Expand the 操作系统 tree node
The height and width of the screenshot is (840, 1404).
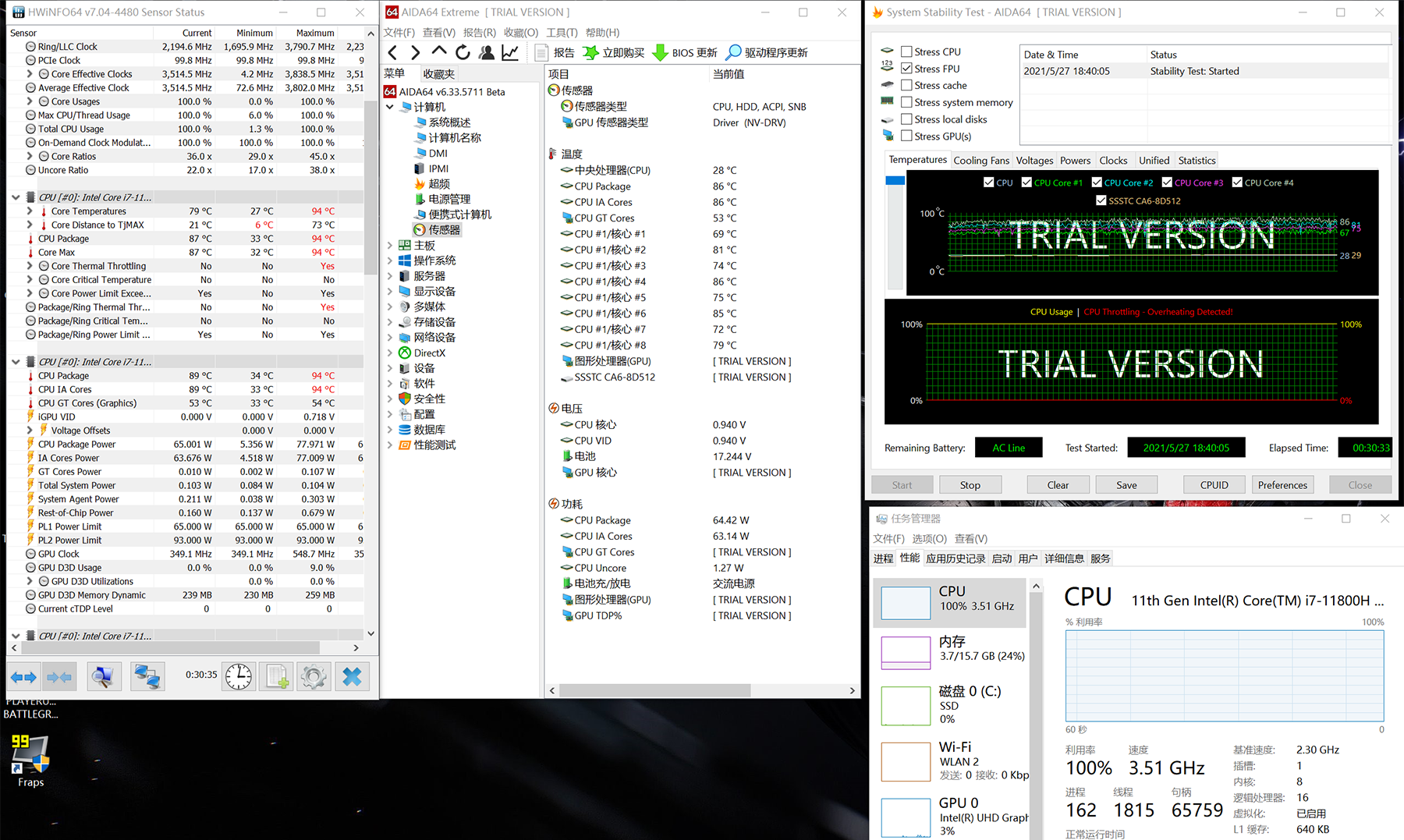[390, 261]
